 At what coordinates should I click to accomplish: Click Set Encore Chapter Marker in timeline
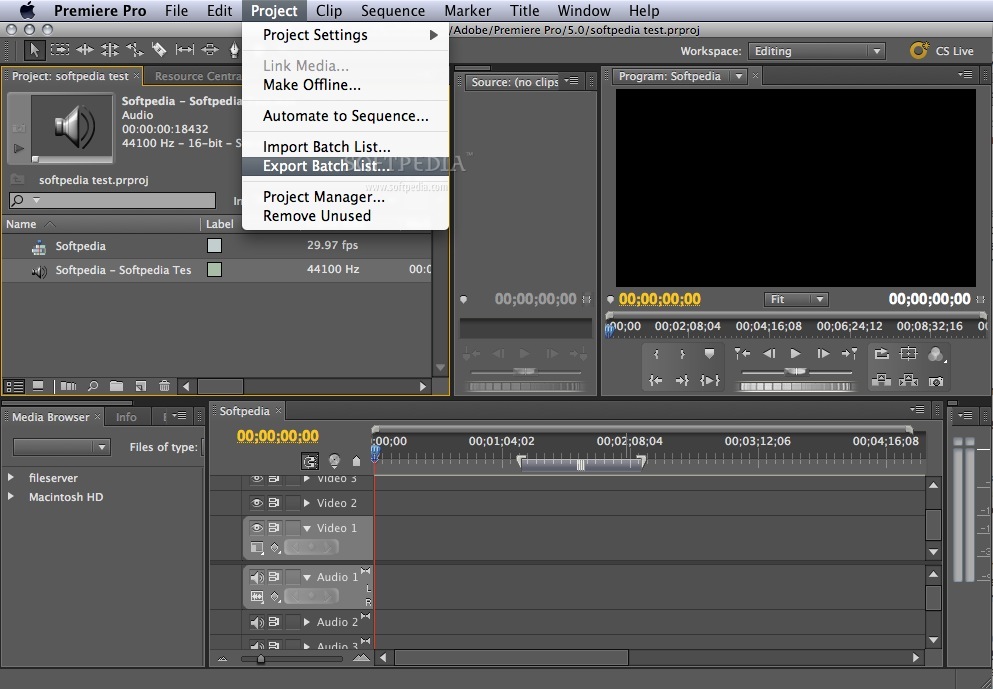coord(334,461)
